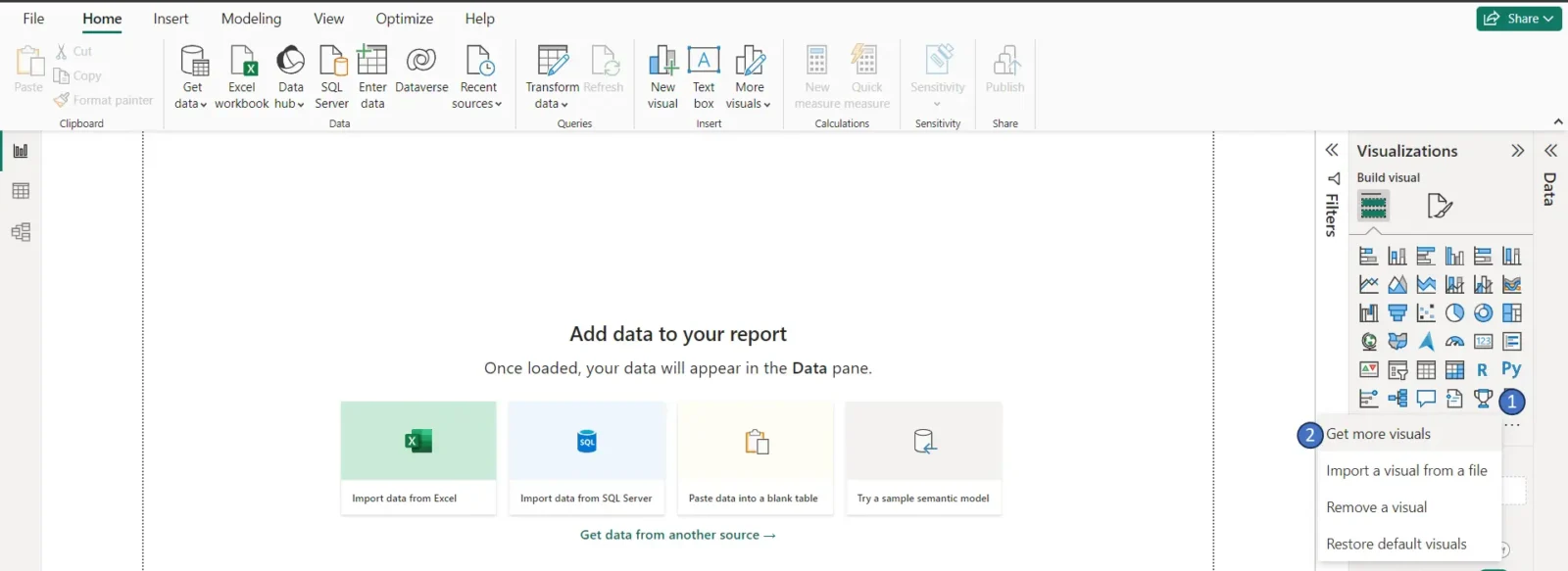1568x571 pixels.
Task: Select the Stacked bar chart visual
Action: point(1369,257)
